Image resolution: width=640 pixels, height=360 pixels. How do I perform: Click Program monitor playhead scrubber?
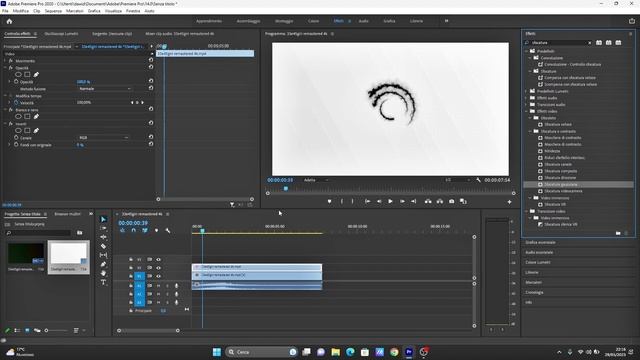(286, 189)
